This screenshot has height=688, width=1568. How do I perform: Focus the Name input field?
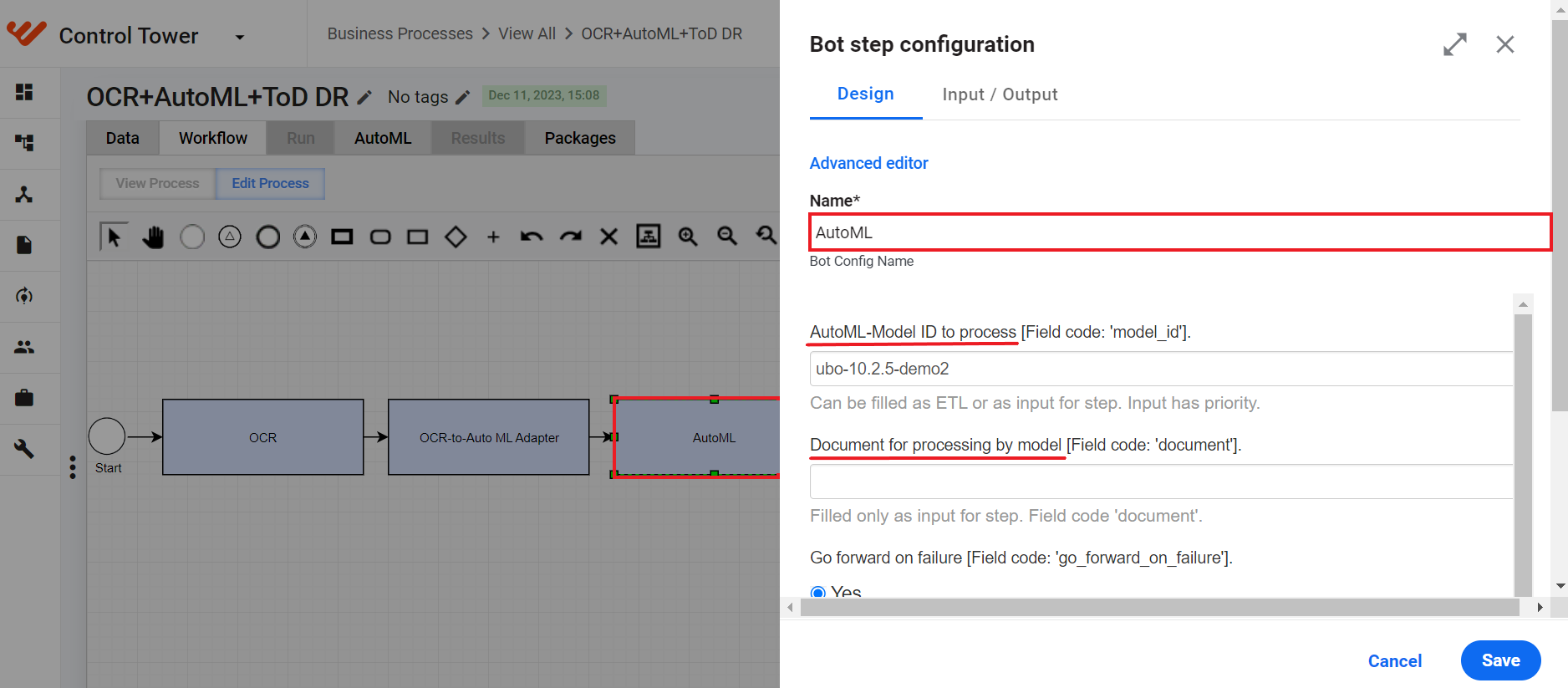(1180, 232)
